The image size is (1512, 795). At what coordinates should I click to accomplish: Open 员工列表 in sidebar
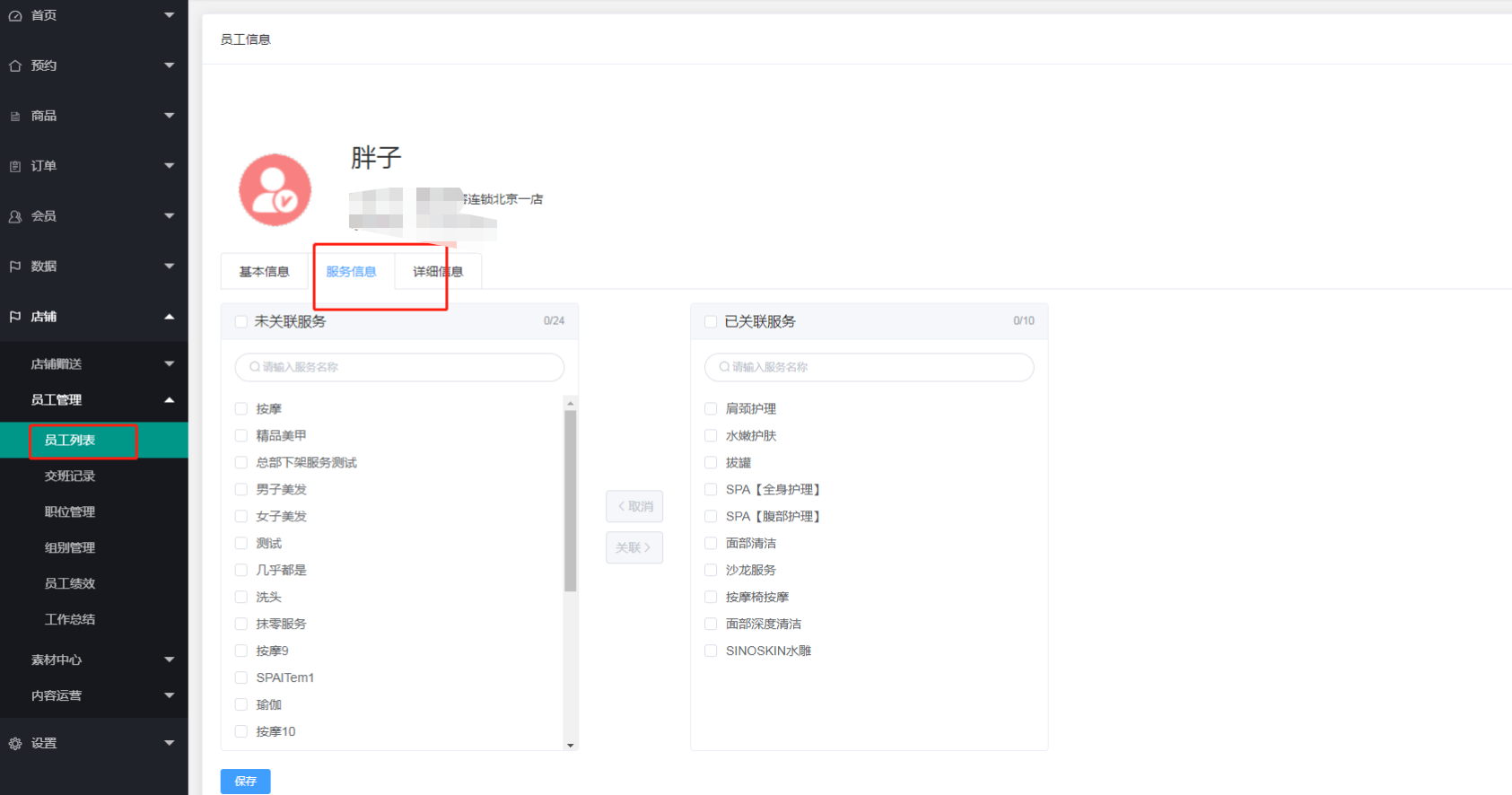point(94,441)
